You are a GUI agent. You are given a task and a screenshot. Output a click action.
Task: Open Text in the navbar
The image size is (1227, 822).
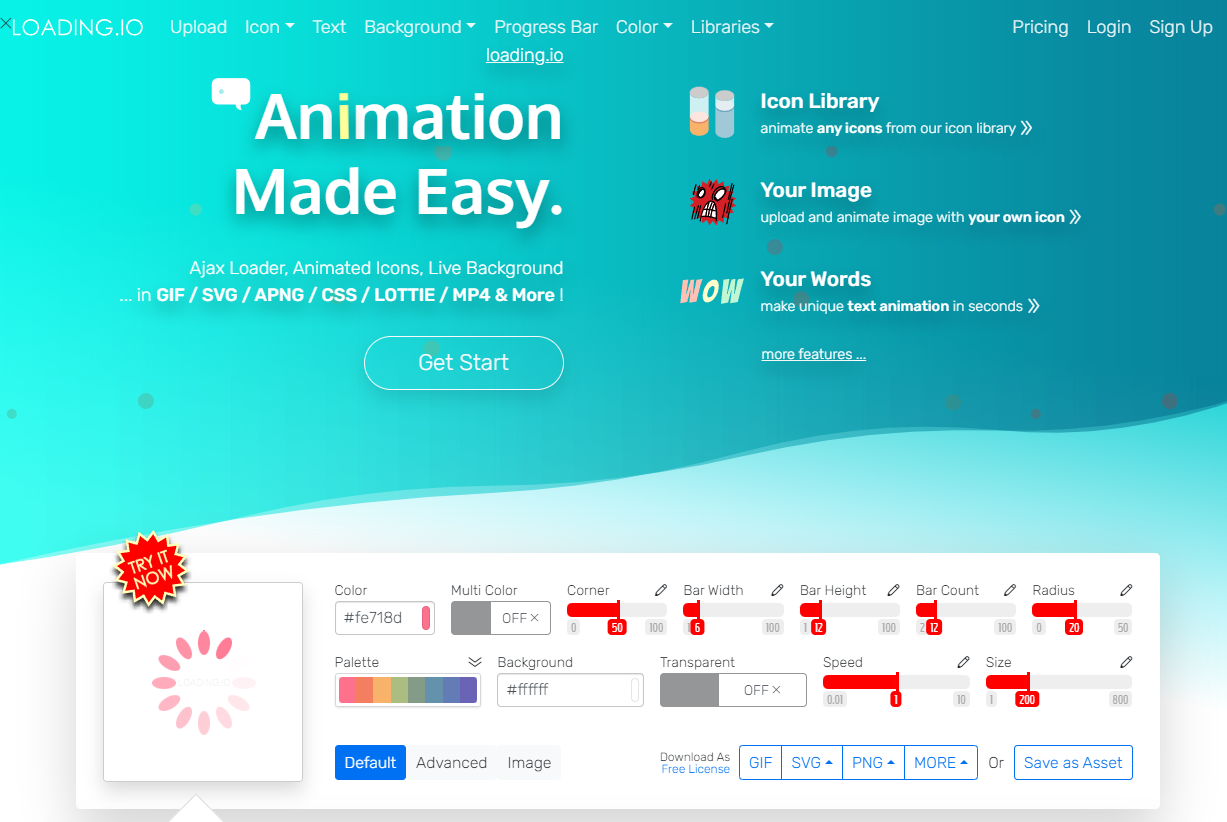[x=329, y=27]
